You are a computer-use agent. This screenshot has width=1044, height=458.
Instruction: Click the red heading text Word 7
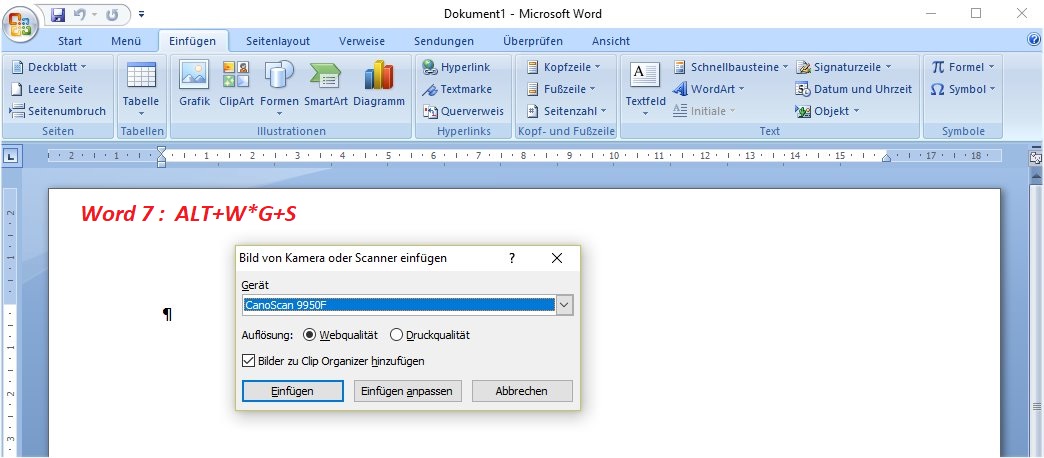(x=188, y=214)
